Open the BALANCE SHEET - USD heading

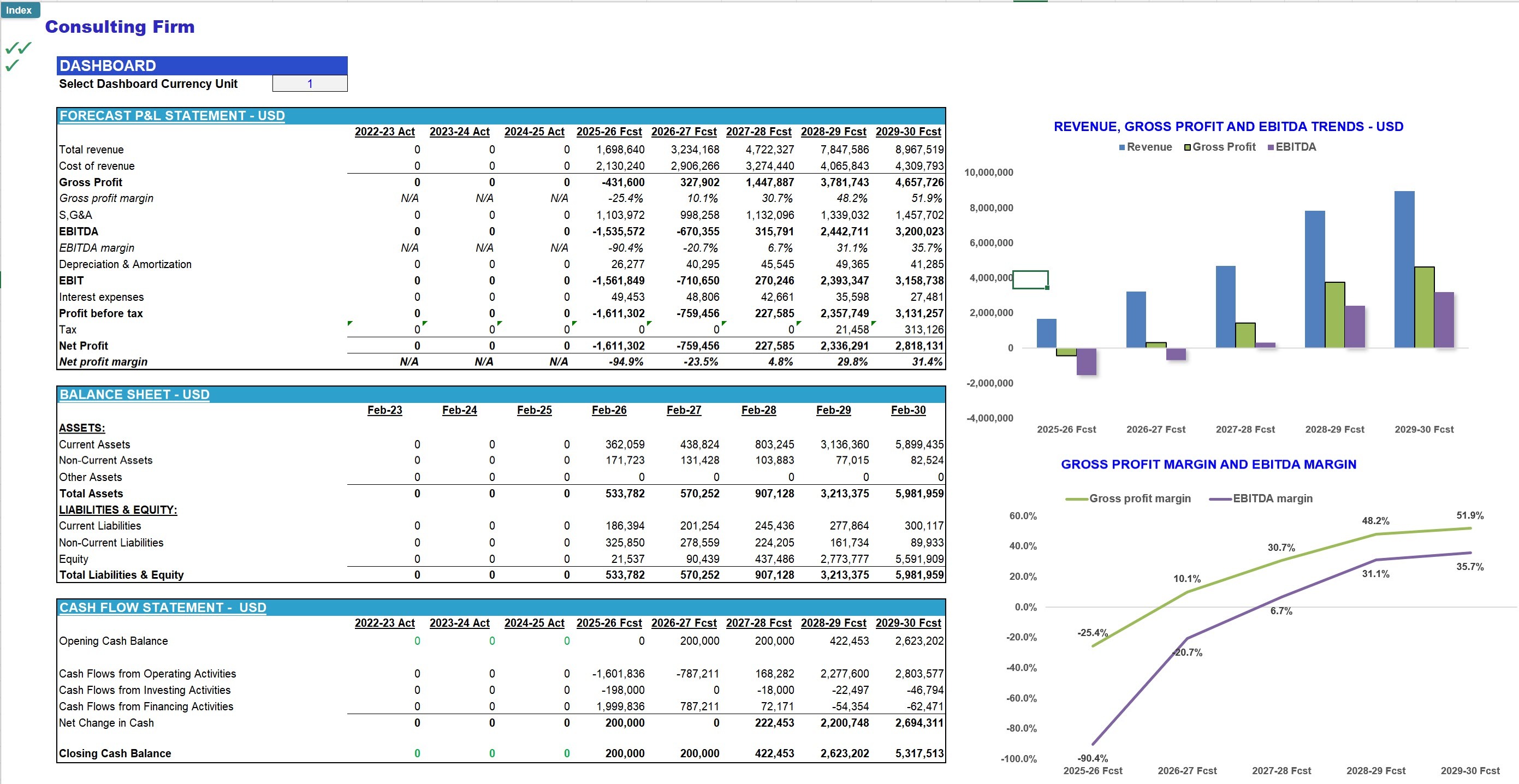click(x=134, y=394)
